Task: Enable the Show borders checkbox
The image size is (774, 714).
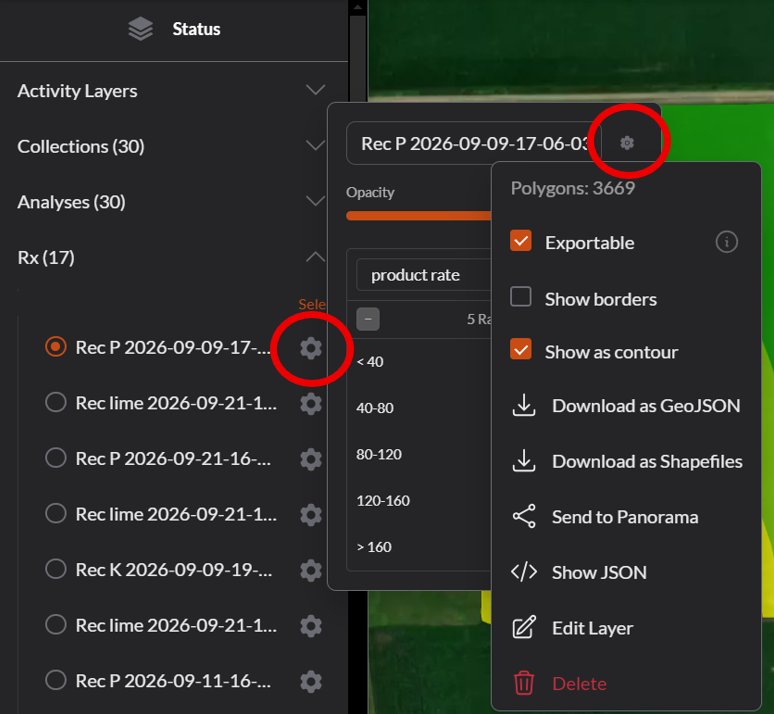Action: 521,297
